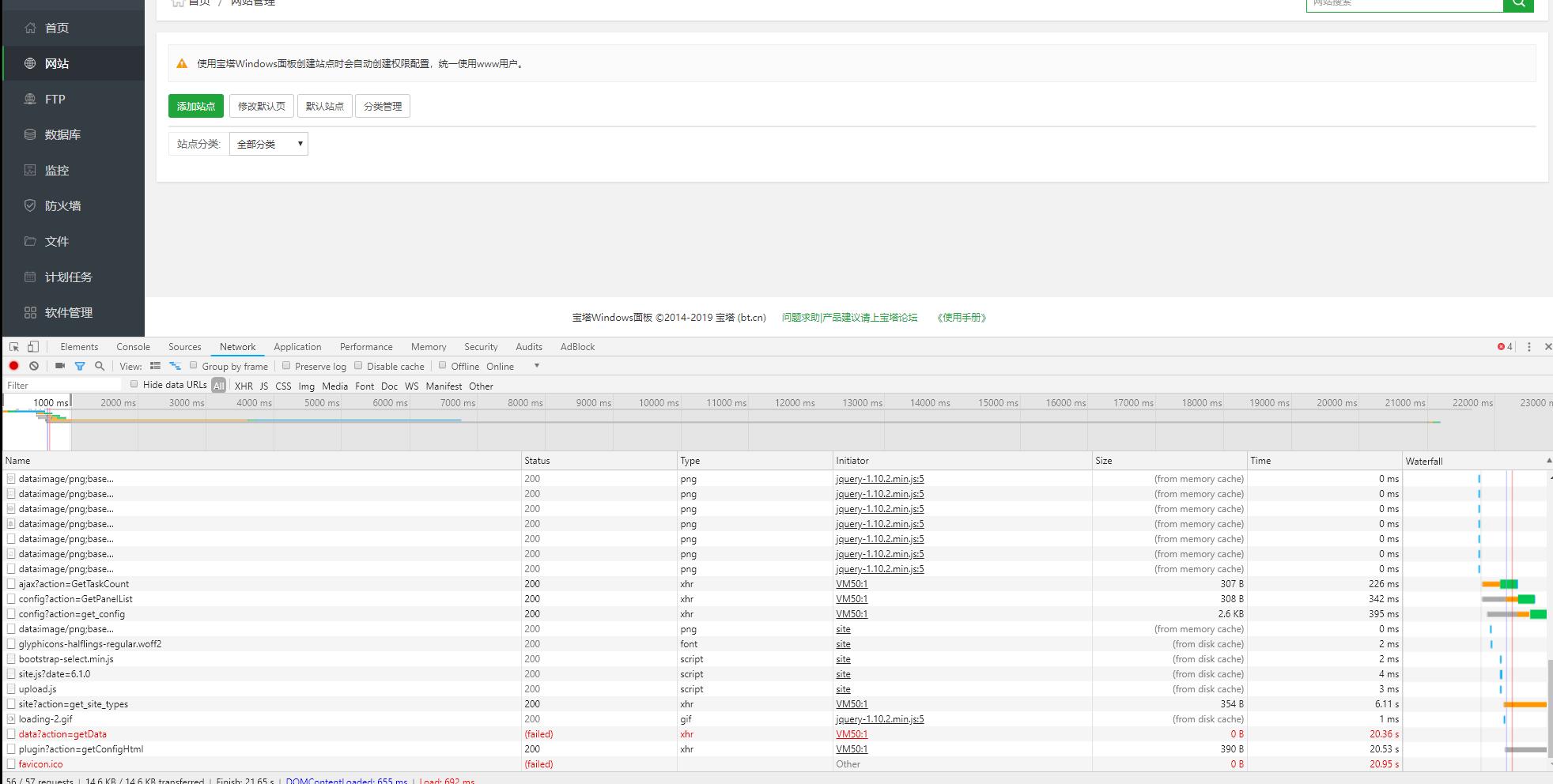
Task: Click the capture screenshots camera icon
Action: [59, 366]
